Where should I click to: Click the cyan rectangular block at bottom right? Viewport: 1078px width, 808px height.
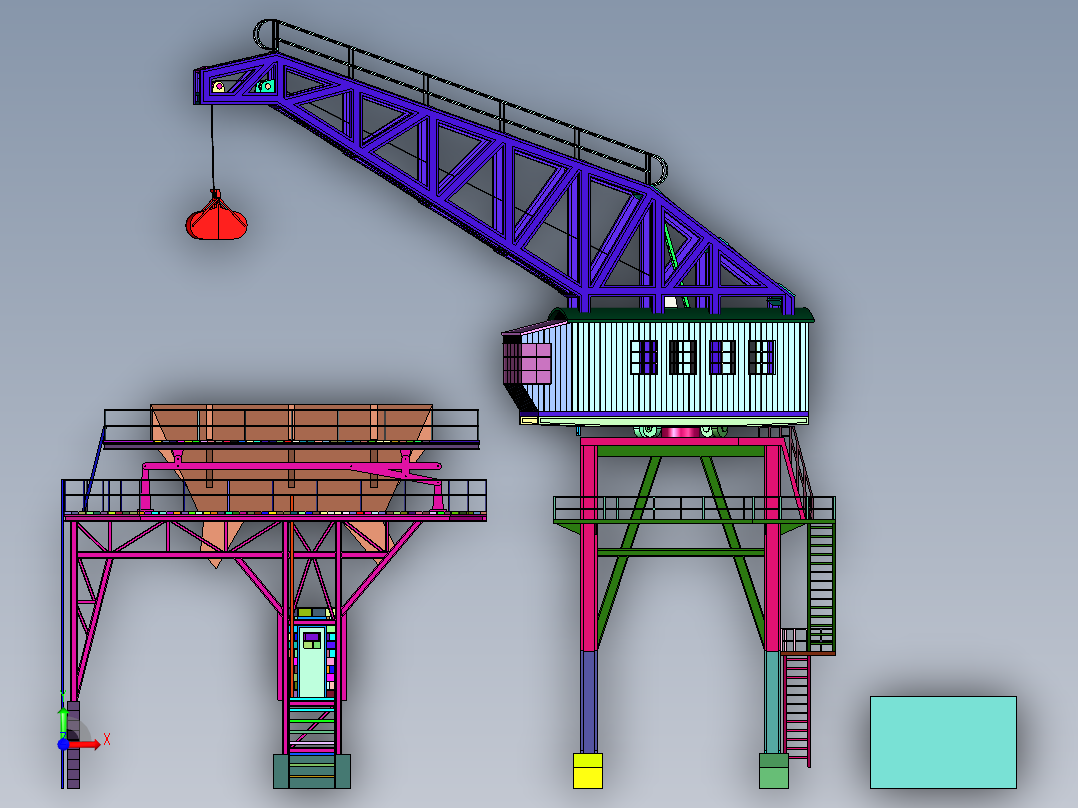943,742
